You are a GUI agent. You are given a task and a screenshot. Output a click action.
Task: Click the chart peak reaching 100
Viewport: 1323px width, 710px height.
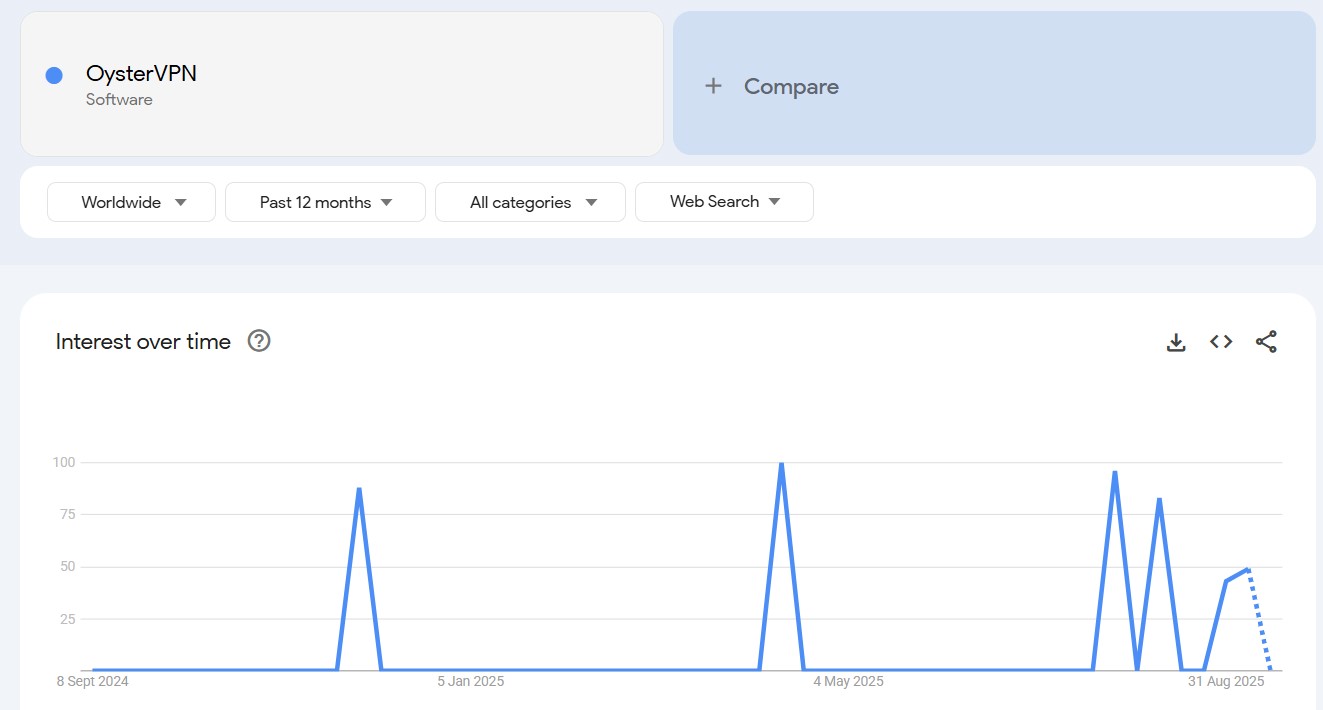pyautogui.click(x=781, y=464)
